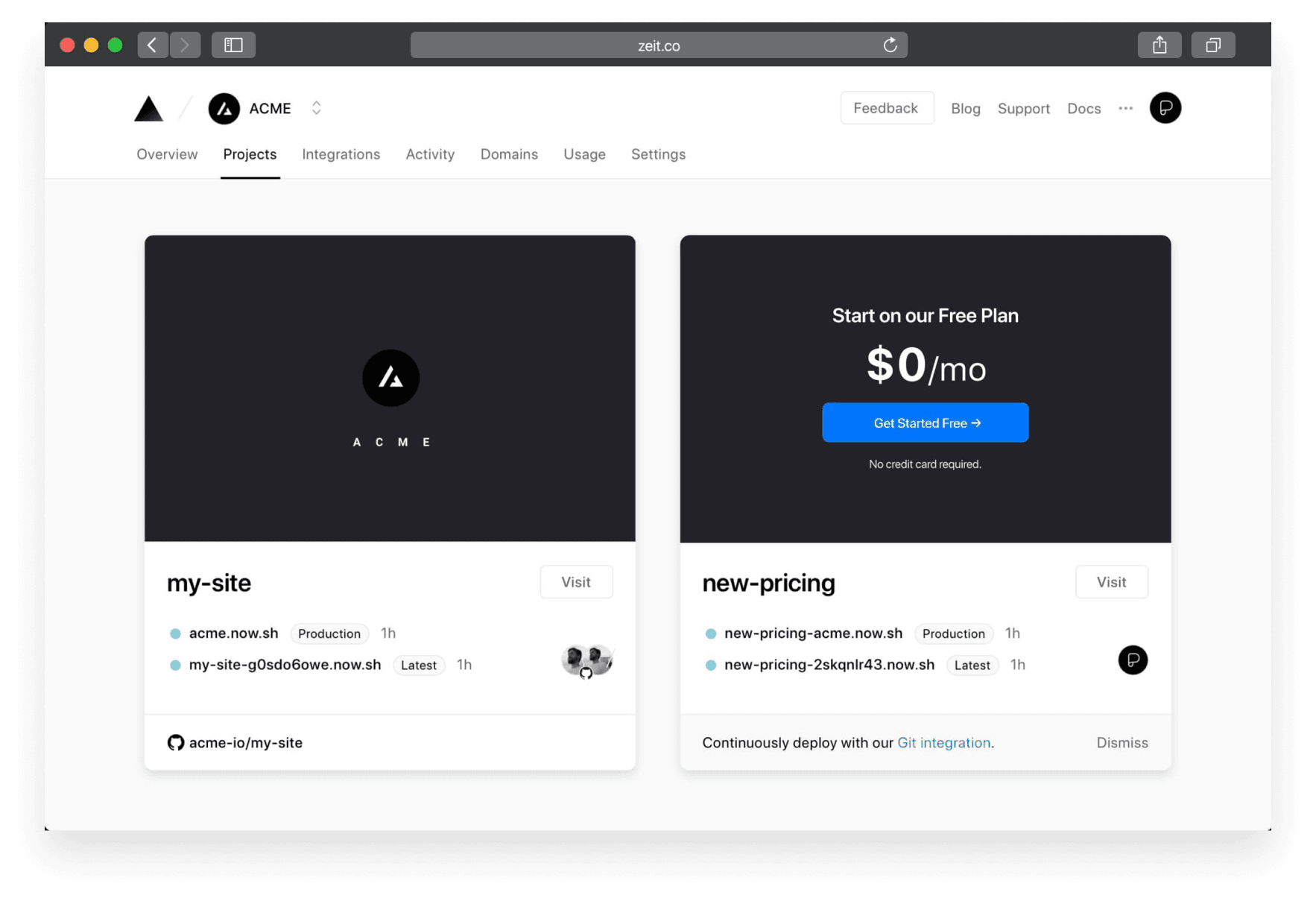Screen dimensions: 1316x898
Task: Click the browser address bar
Action: pyautogui.click(x=659, y=45)
